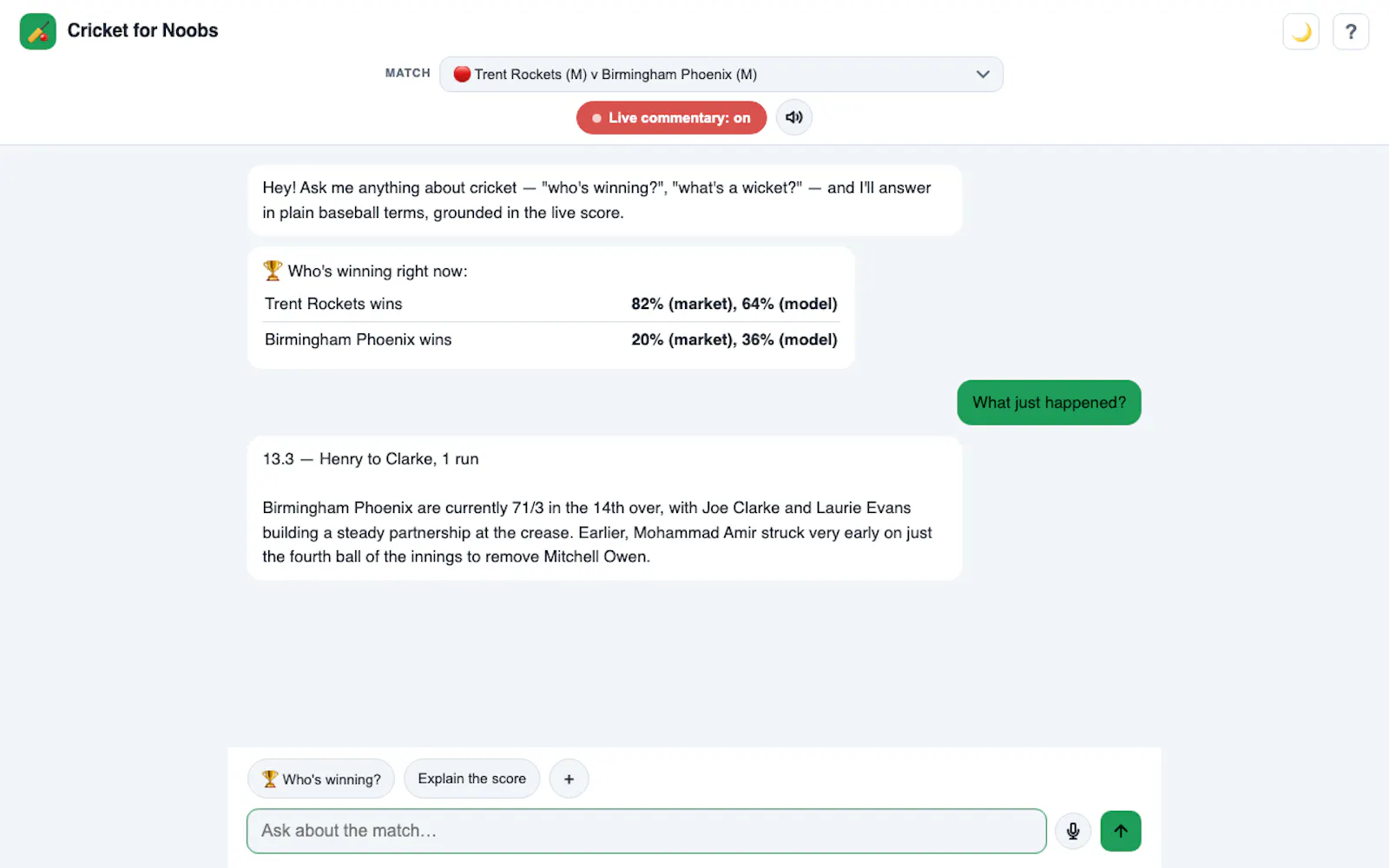Viewport: 1389px width, 868px height.
Task: Click the 'Explain the score' suggestion chip
Action: click(x=471, y=779)
